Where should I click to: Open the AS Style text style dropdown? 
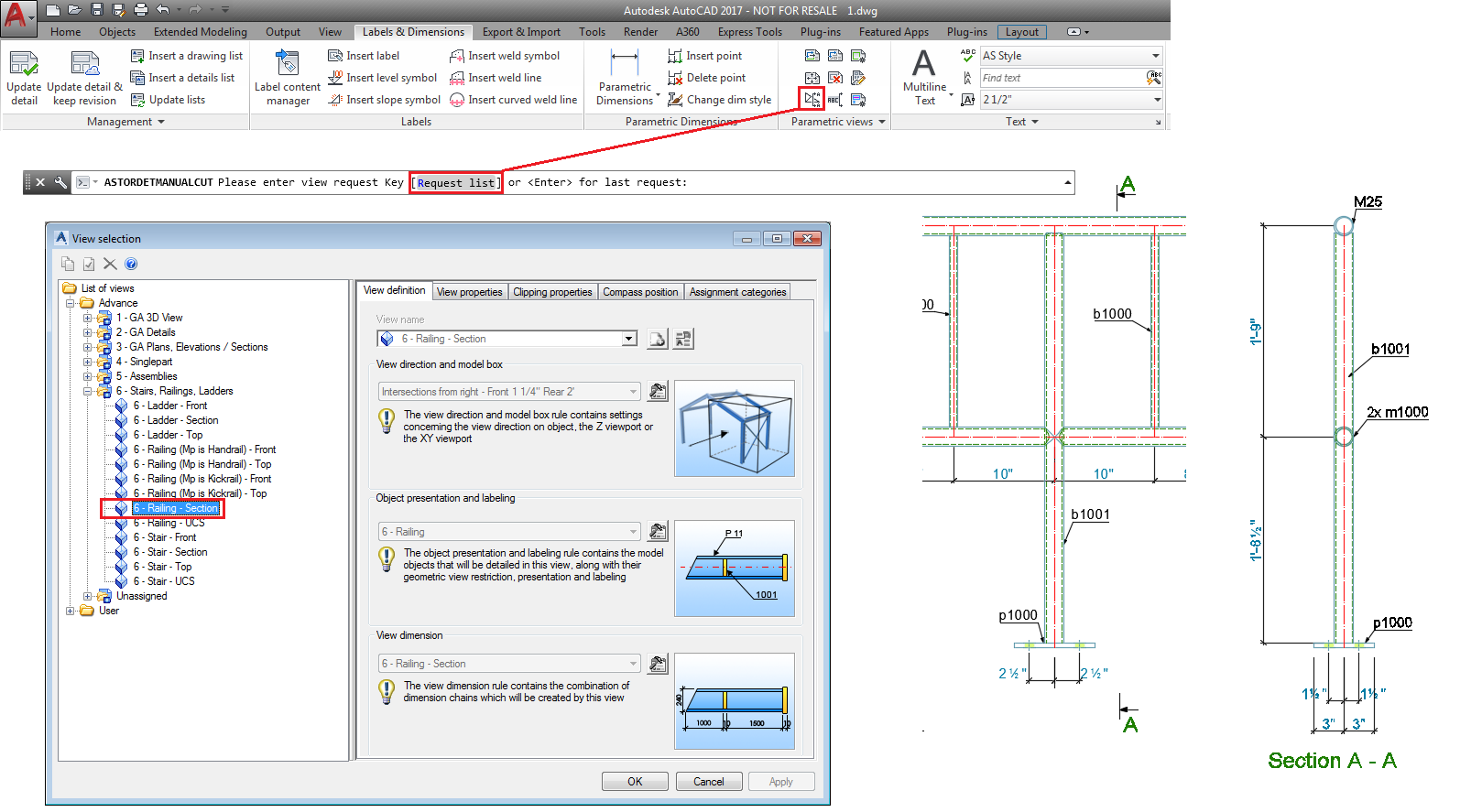pos(1155,56)
